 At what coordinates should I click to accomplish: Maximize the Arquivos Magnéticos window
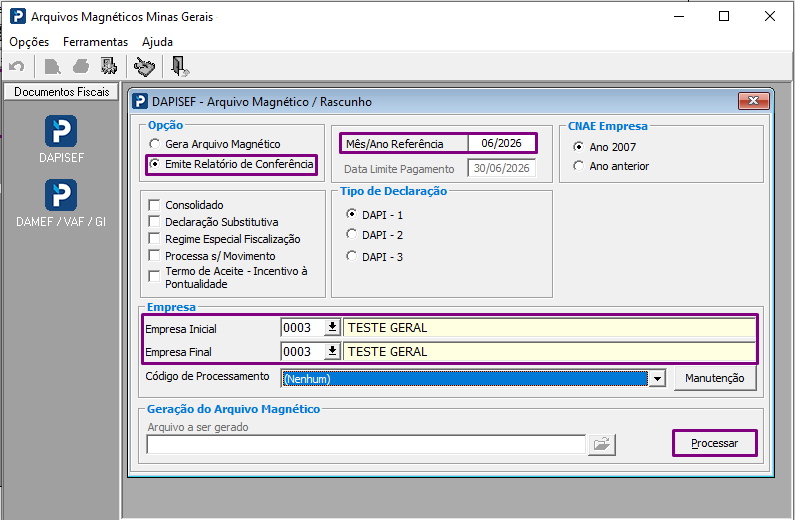click(724, 16)
